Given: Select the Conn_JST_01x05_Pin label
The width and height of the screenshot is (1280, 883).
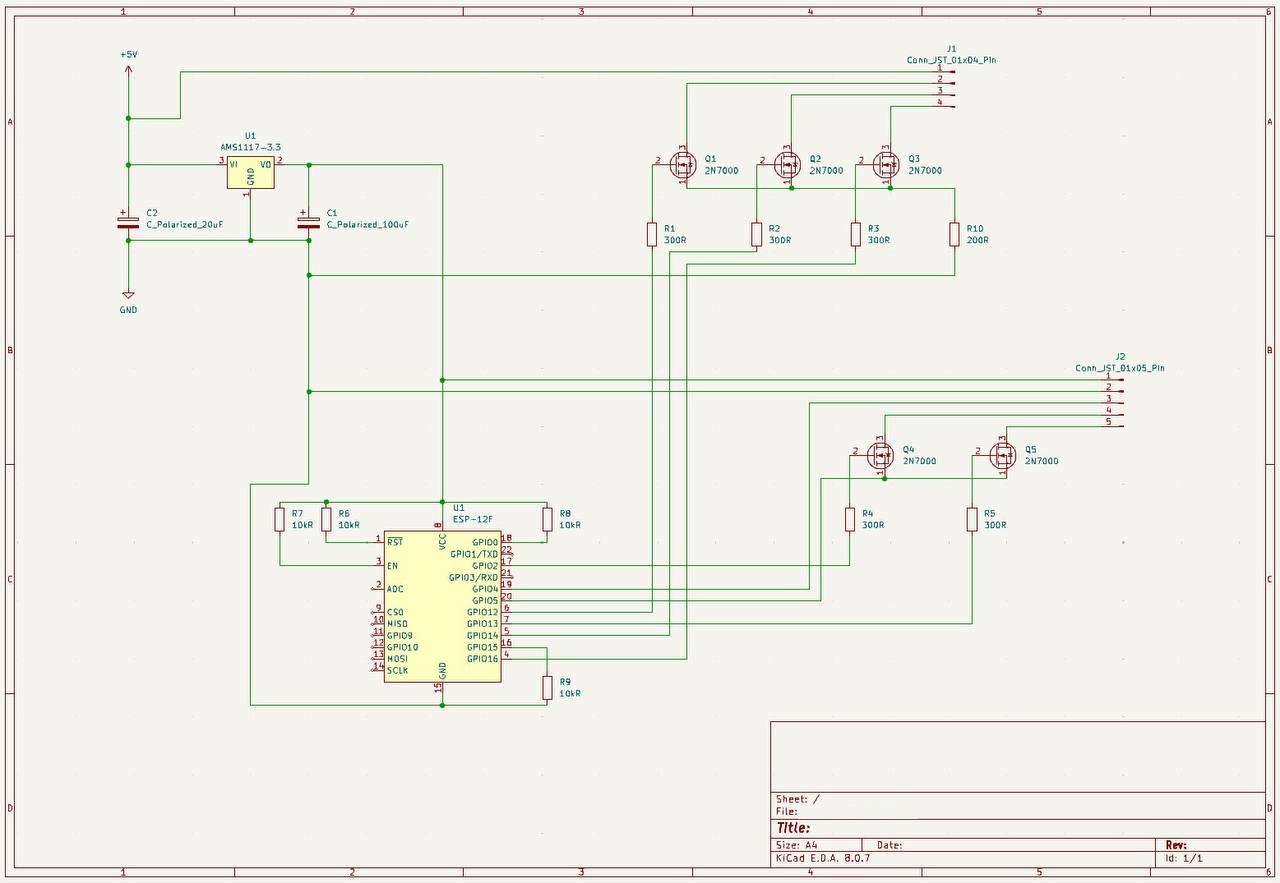Looking at the screenshot, I should 1120,368.
